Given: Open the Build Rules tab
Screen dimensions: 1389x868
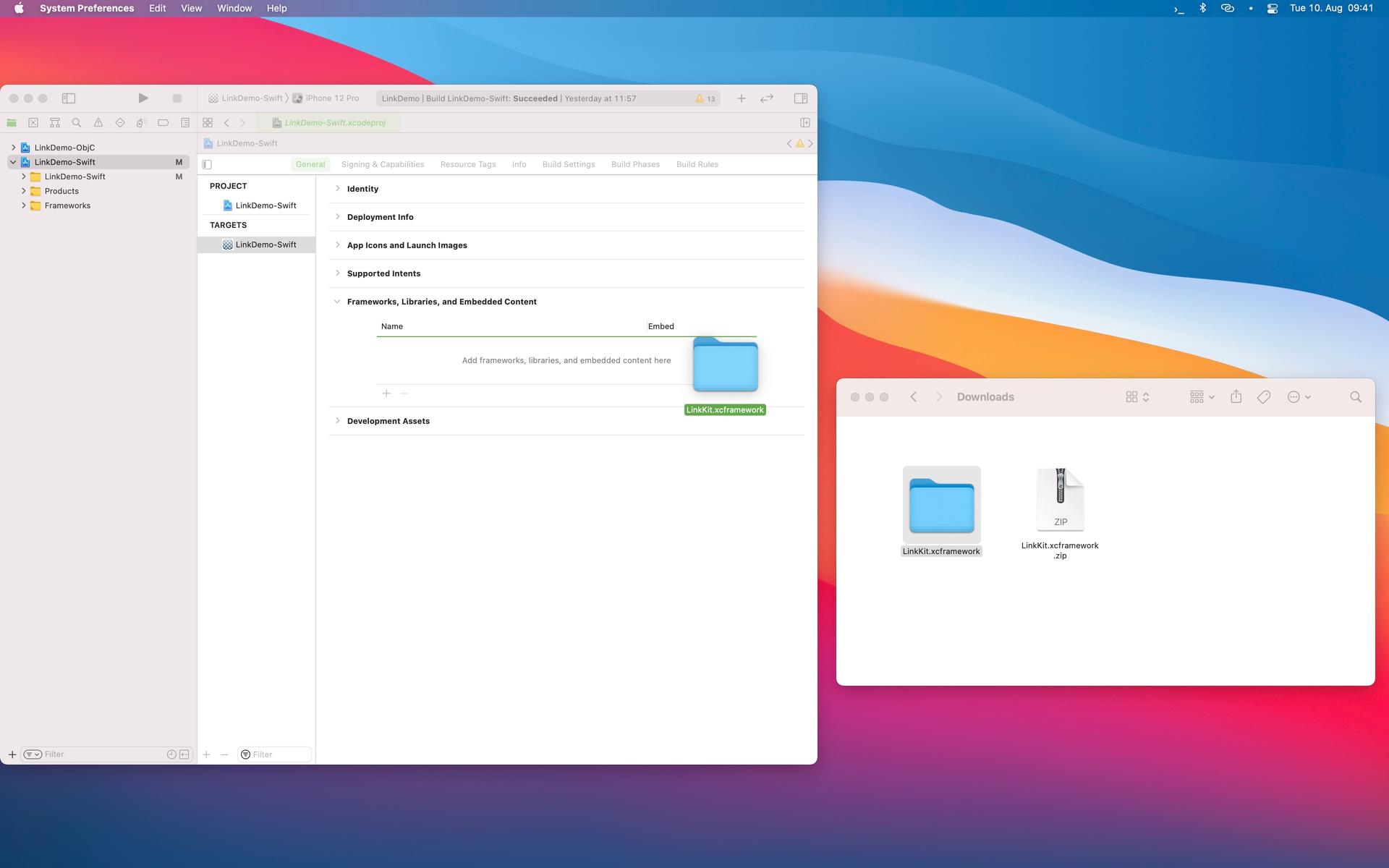Looking at the screenshot, I should pyautogui.click(x=697, y=164).
